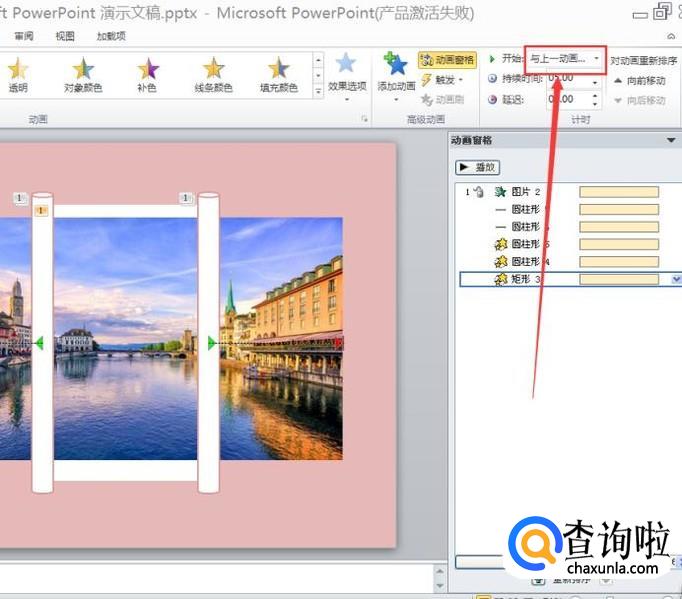Click the 持续时间 duration field
682x599 pixels.
pyautogui.click(x=568, y=78)
